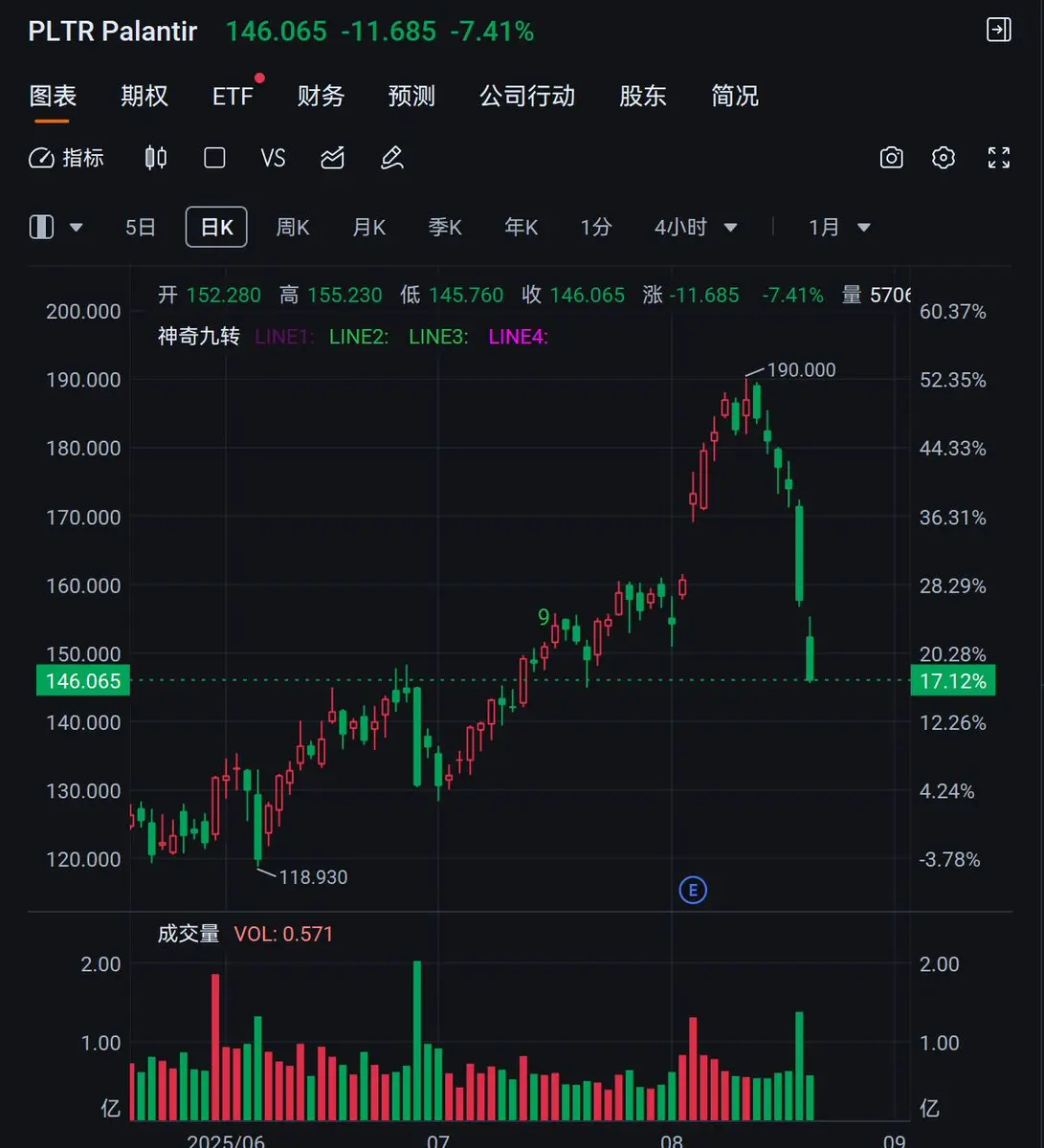Open the VS compare tool
This screenshot has width=1044, height=1148.
pos(273,158)
